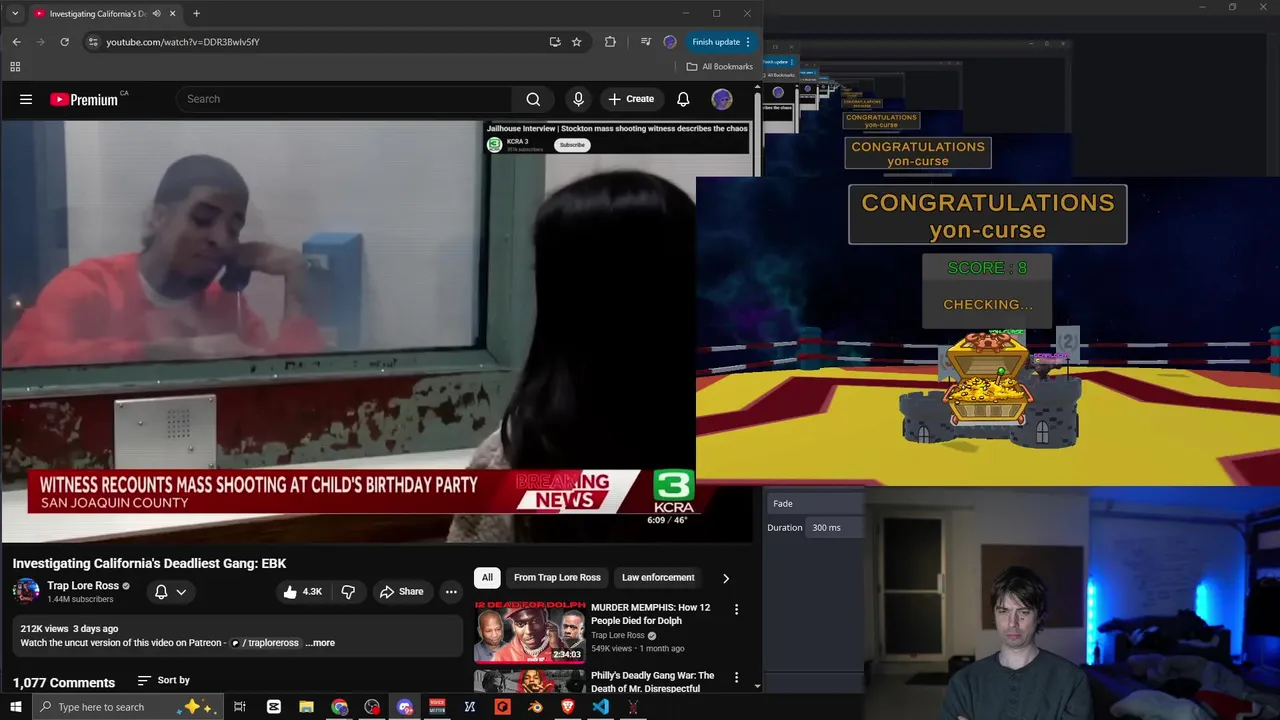Open Brave browser from the taskbar
The width and height of the screenshot is (1280, 720).
(x=568, y=707)
